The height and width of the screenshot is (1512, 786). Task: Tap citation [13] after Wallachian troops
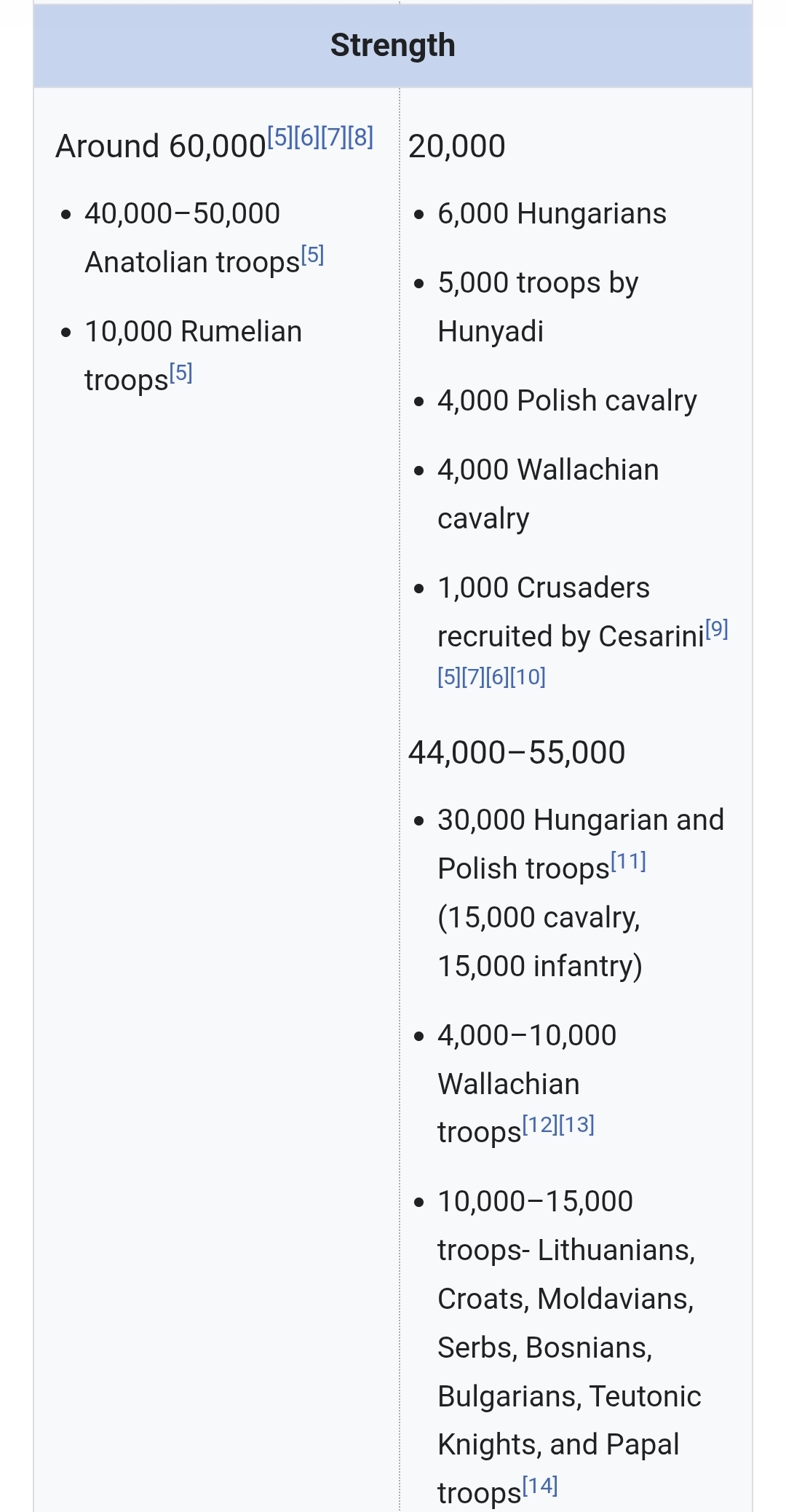click(576, 1125)
